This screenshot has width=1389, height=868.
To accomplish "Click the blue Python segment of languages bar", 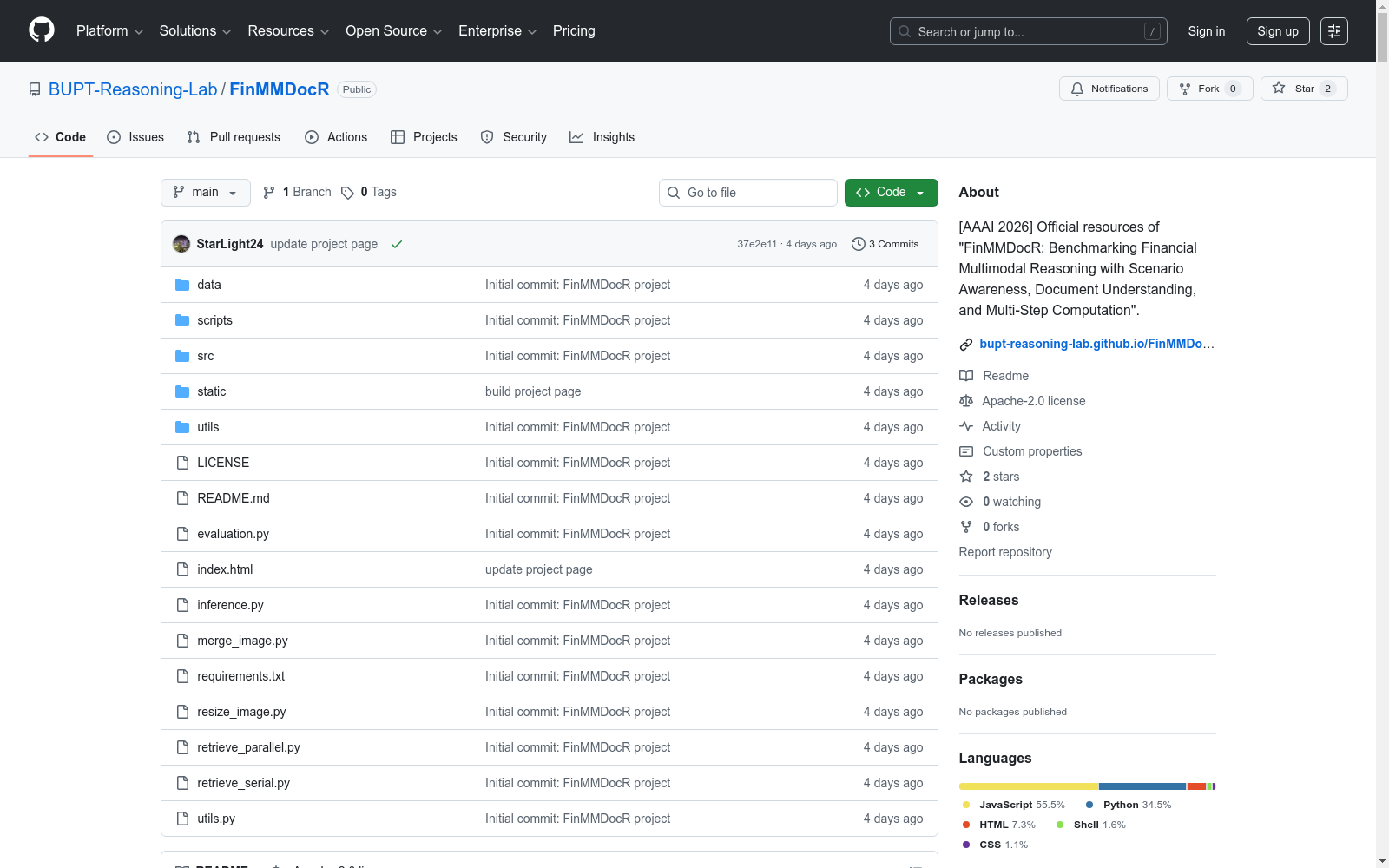I will pos(1142,786).
